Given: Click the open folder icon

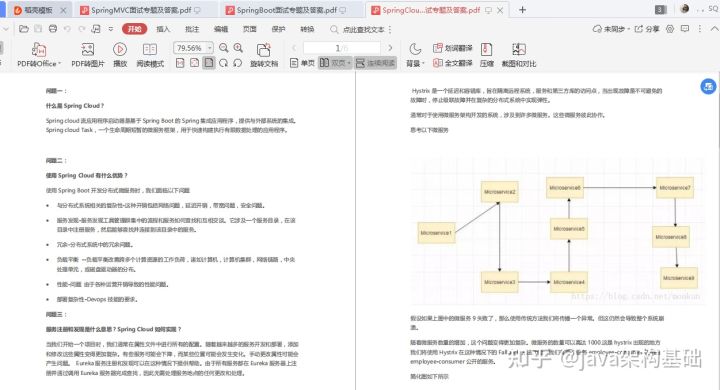Looking at the screenshot, I should [x=24, y=29].
